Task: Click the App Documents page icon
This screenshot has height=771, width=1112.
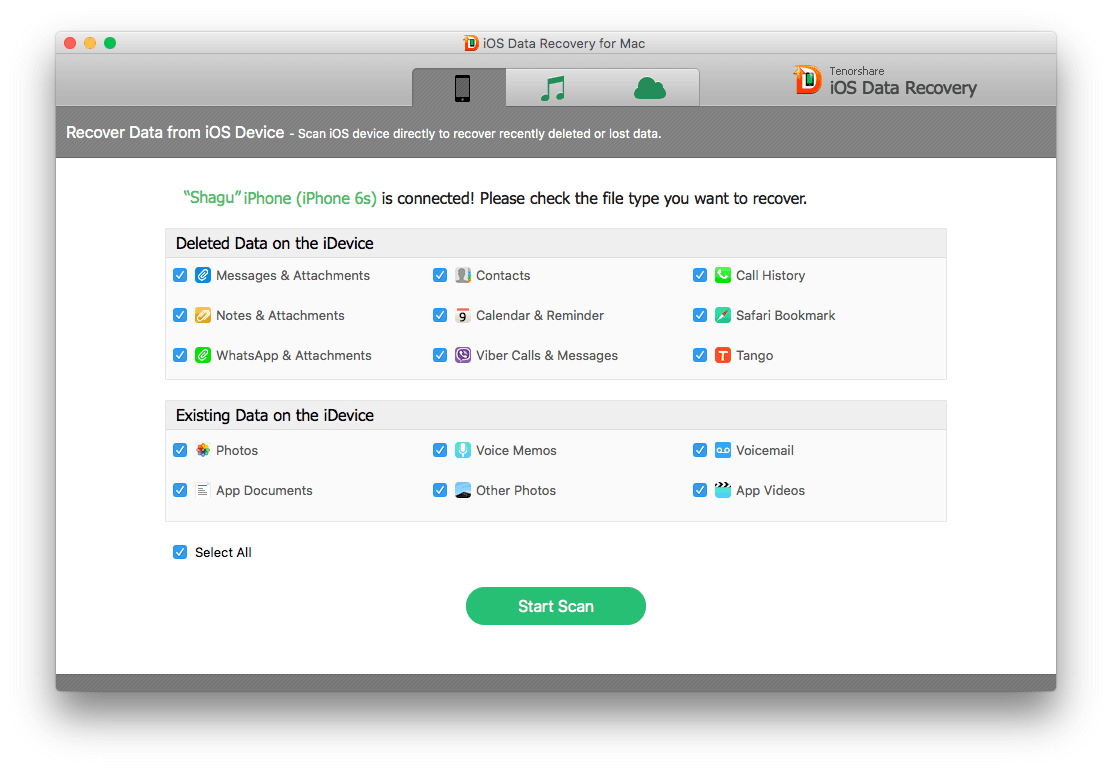Action: 203,489
